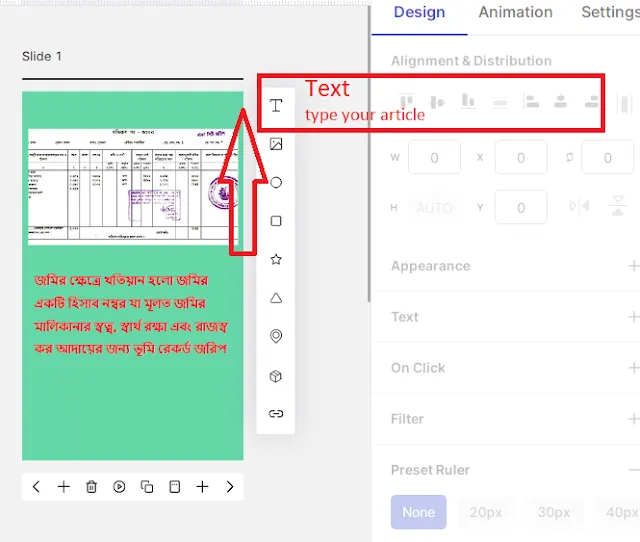The image size is (640, 542).
Task: Pick the Circle shape tool
Action: [x=276, y=182]
